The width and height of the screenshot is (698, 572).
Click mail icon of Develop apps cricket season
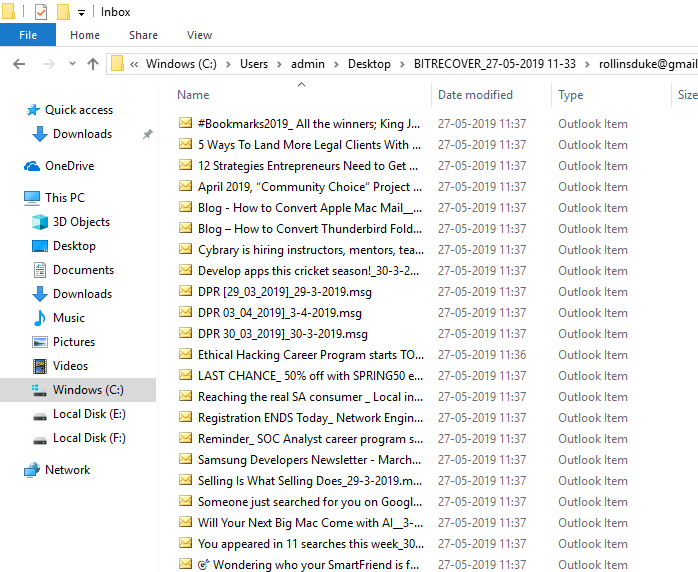tap(186, 269)
